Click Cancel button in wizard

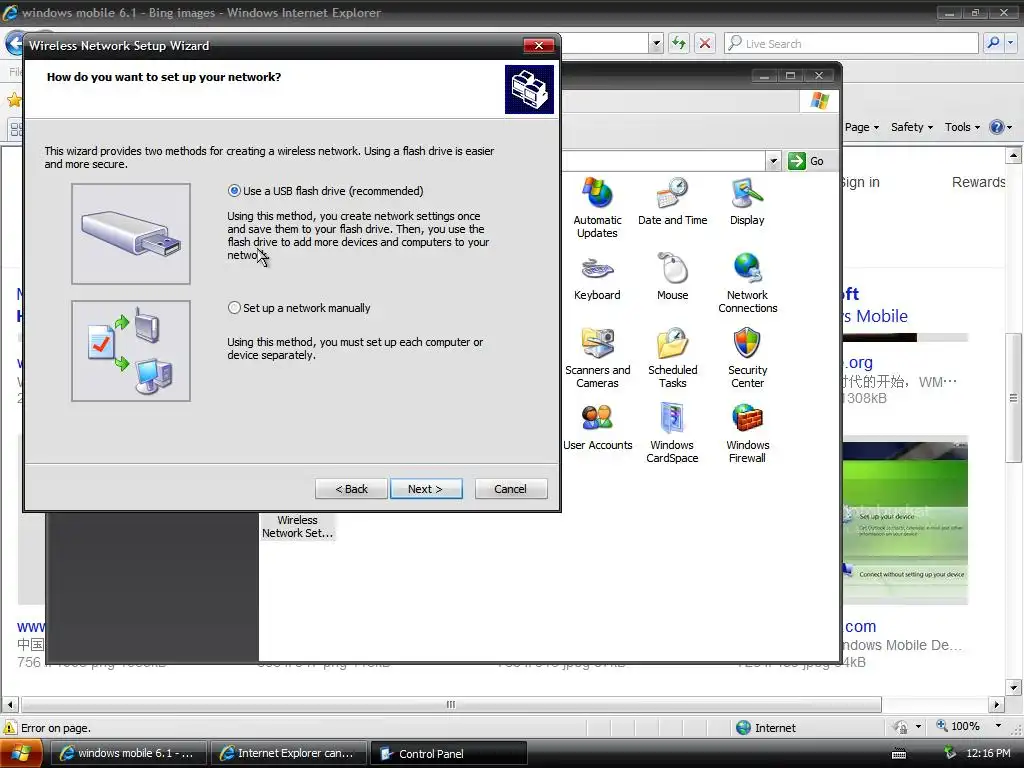(511, 488)
